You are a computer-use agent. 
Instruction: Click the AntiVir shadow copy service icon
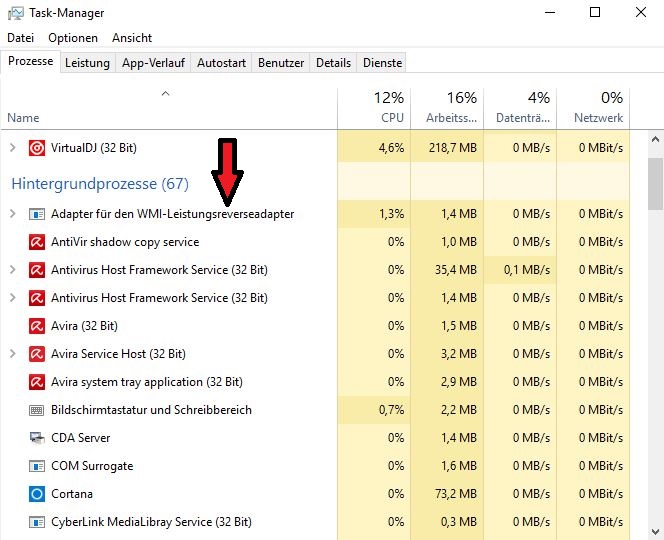tap(37, 242)
